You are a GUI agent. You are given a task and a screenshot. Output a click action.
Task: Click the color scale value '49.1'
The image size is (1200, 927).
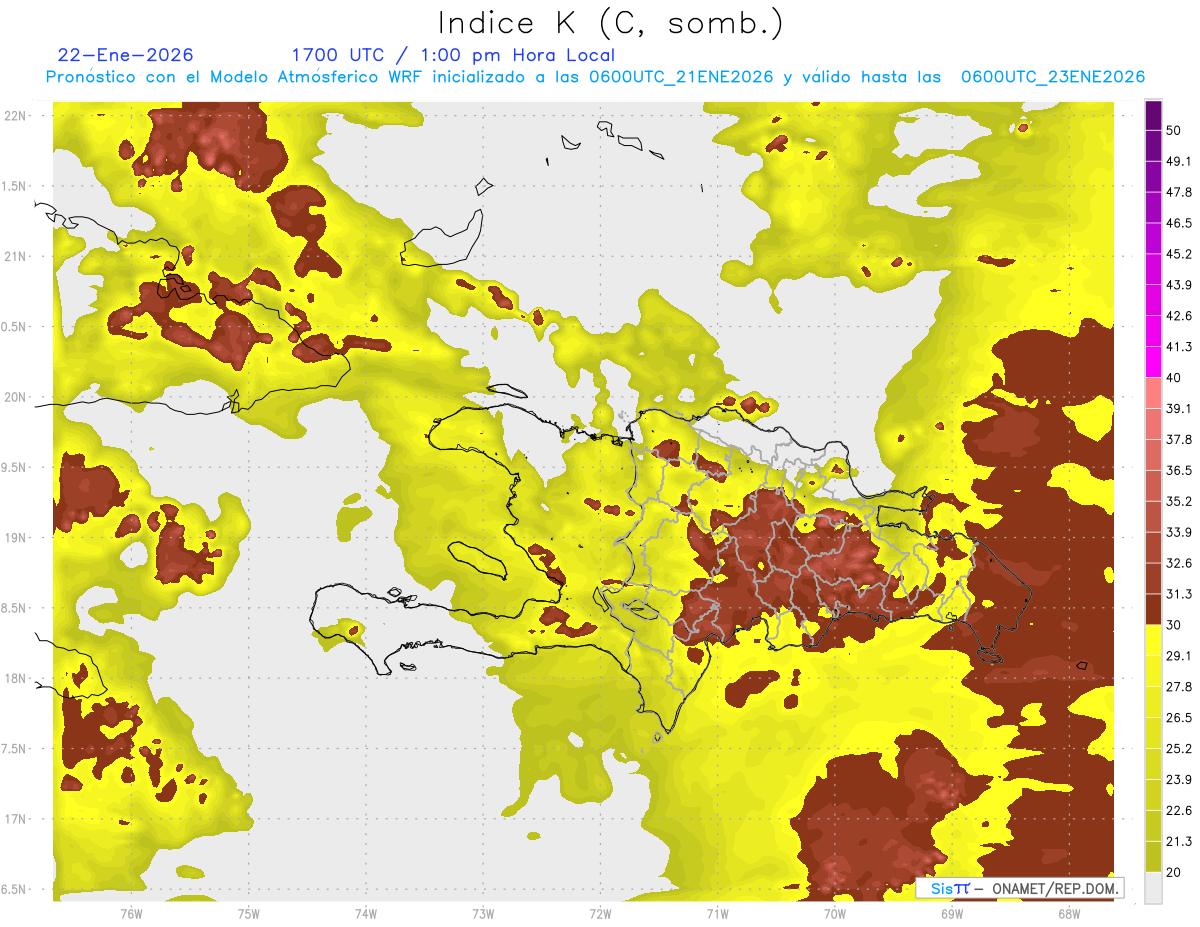pos(1180,161)
